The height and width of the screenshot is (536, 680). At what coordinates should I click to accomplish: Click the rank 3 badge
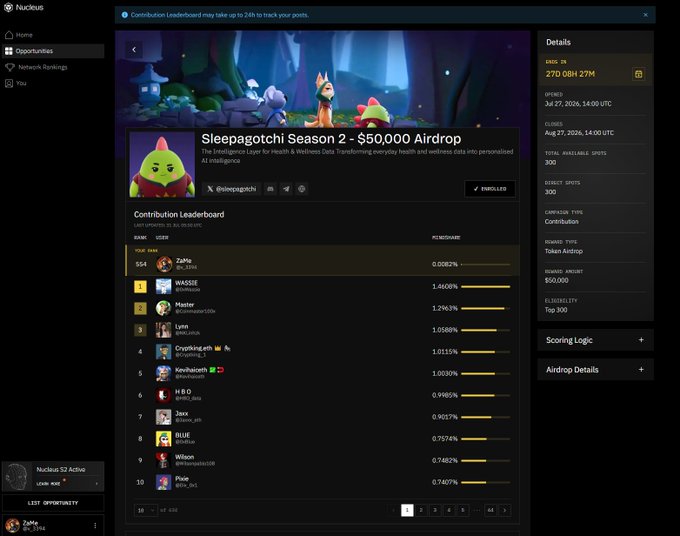coord(140,330)
